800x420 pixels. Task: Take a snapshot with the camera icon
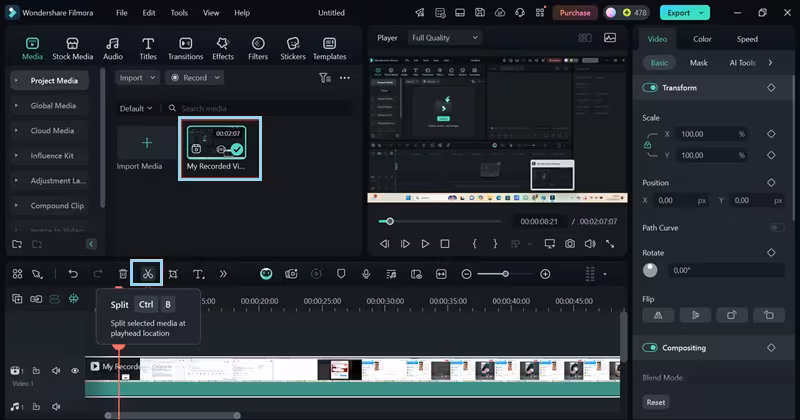pos(569,244)
